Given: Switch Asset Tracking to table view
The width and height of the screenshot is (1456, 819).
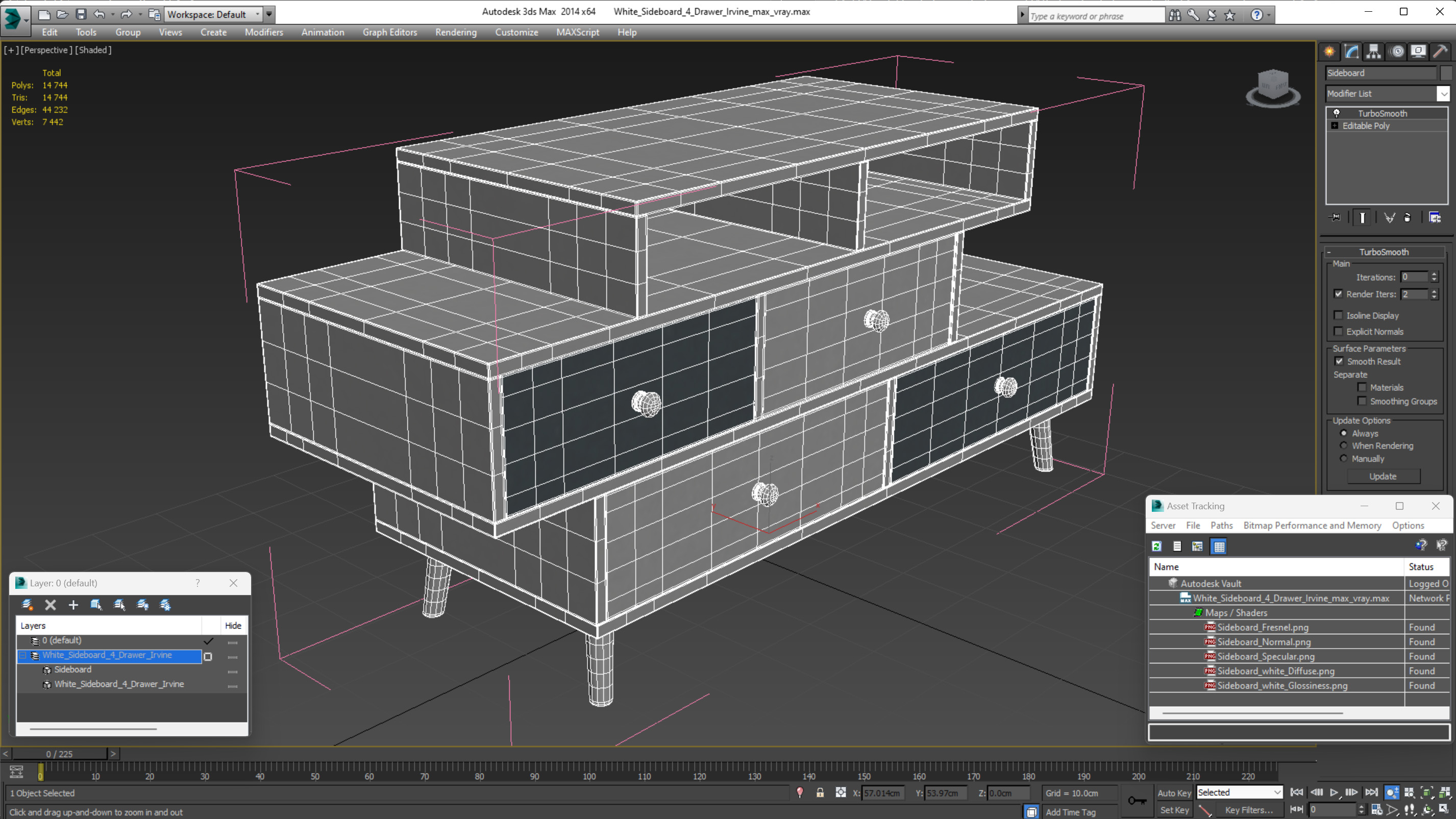Looking at the screenshot, I should tap(1219, 546).
